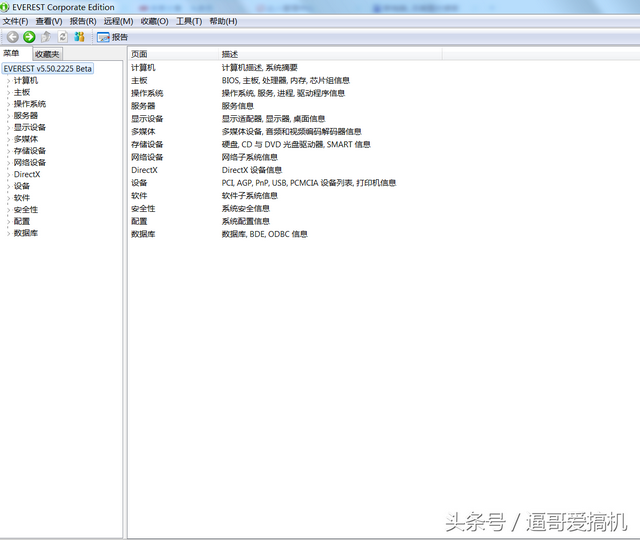The width and height of the screenshot is (640, 540).
Task: Click description PCI, AGP, PnP, USB, PCMCIA
Action: (x=309, y=183)
